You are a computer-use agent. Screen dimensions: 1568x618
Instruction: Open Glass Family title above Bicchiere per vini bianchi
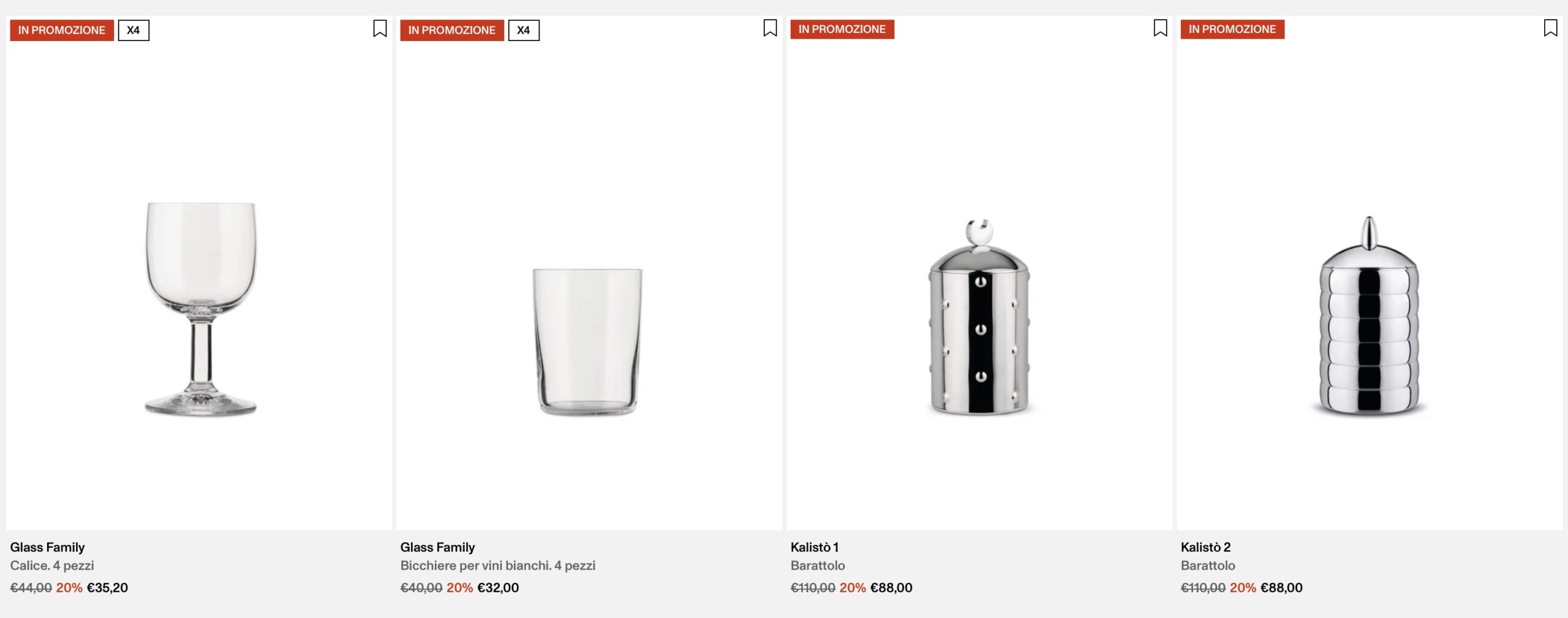(x=437, y=547)
